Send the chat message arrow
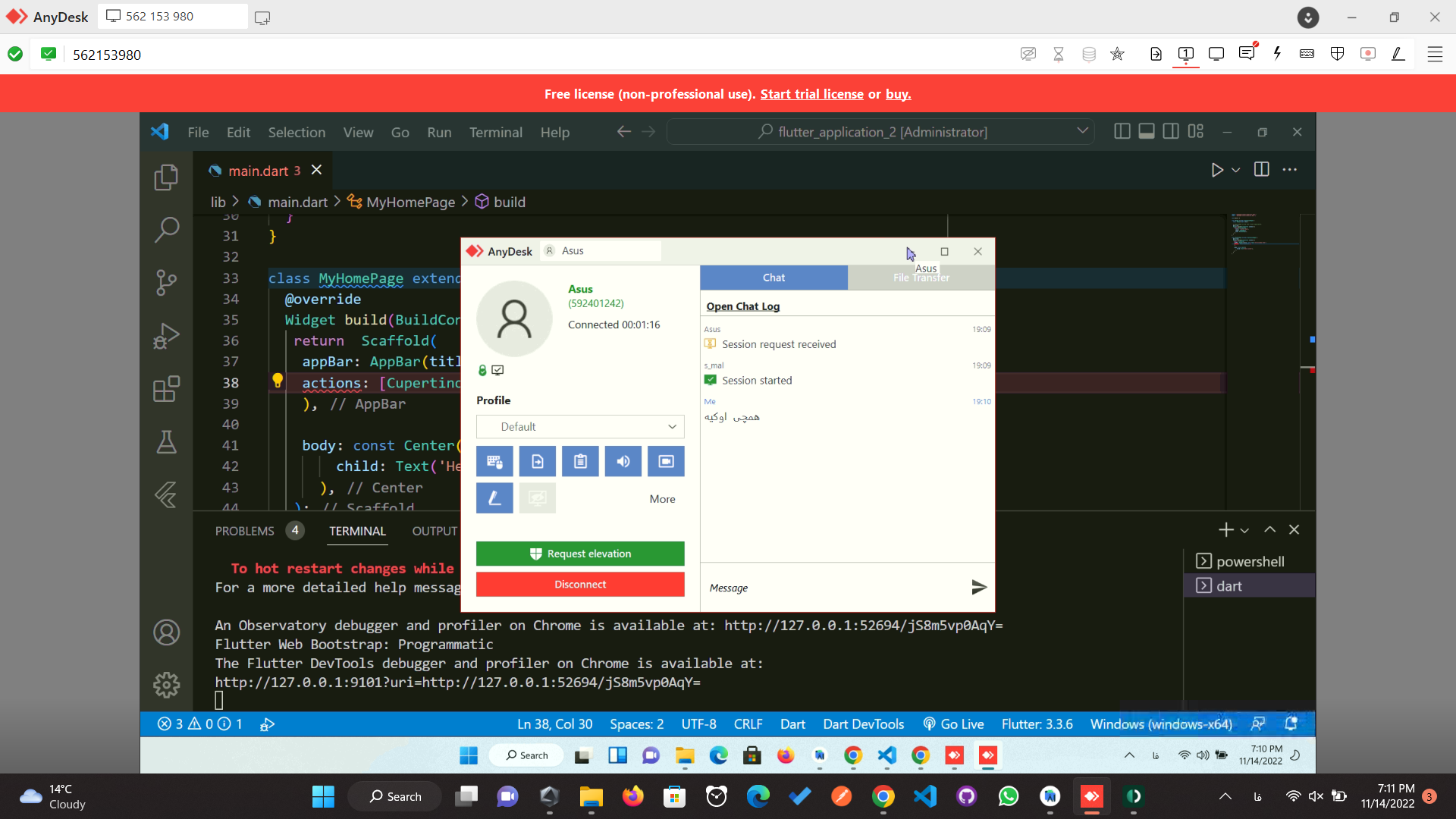Screen dimensions: 1456x819 click(979, 587)
